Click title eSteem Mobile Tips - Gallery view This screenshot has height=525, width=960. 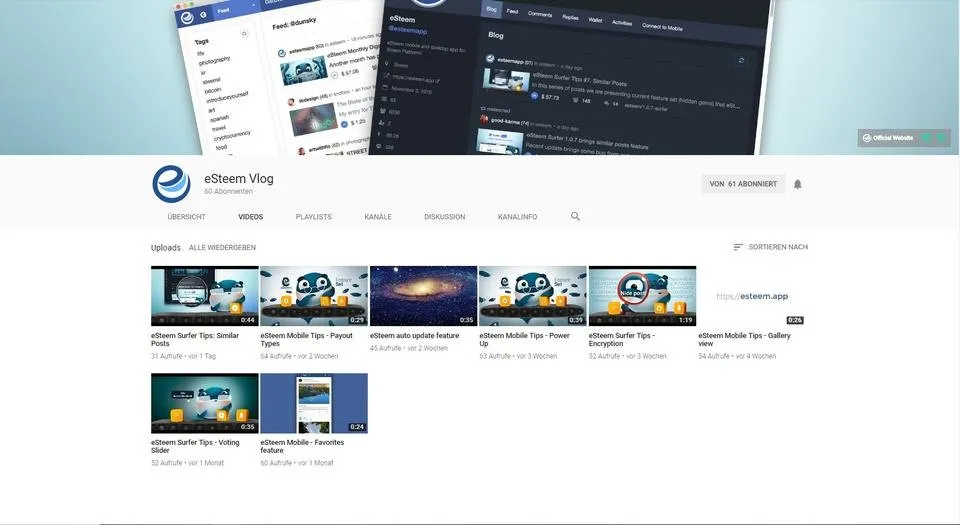point(744,340)
